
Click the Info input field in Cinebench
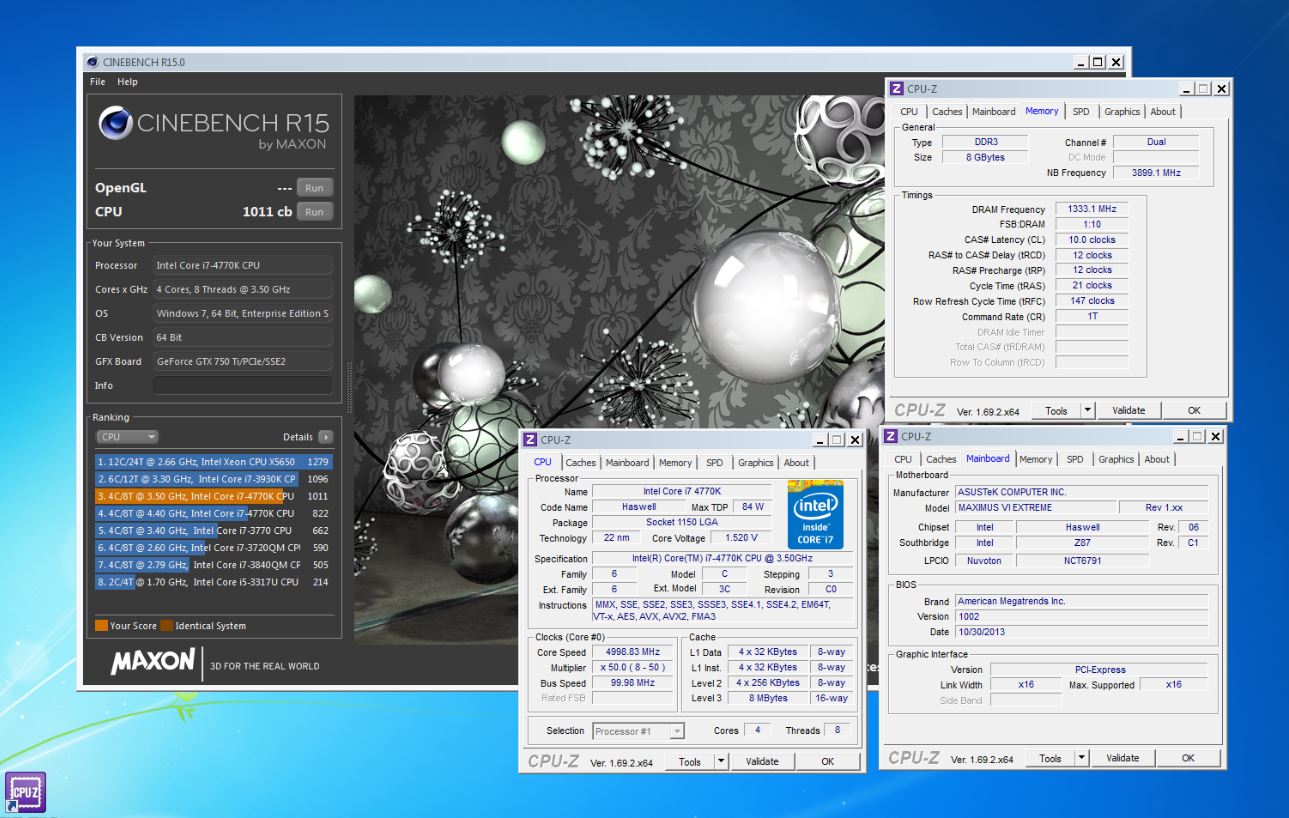[x=242, y=385]
